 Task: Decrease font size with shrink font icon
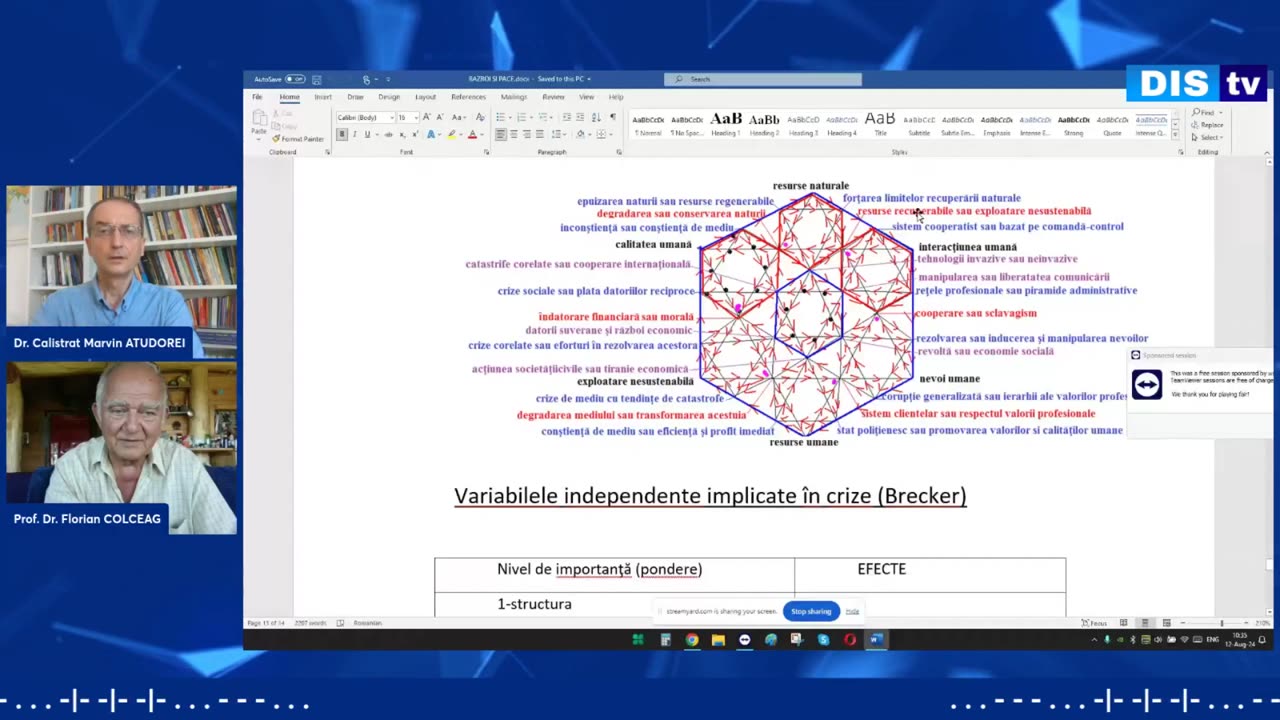tap(440, 117)
